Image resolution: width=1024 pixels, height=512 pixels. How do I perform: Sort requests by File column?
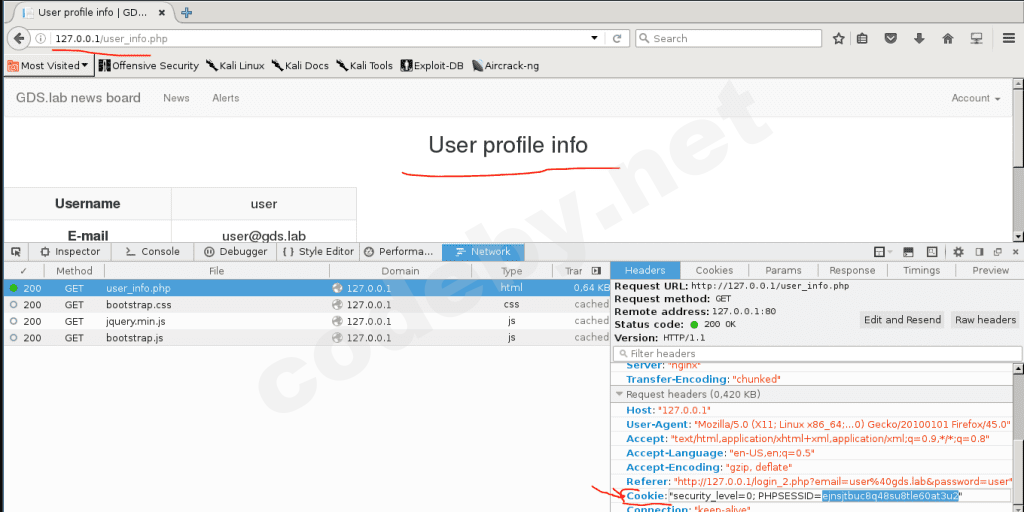(x=217, y=270)
